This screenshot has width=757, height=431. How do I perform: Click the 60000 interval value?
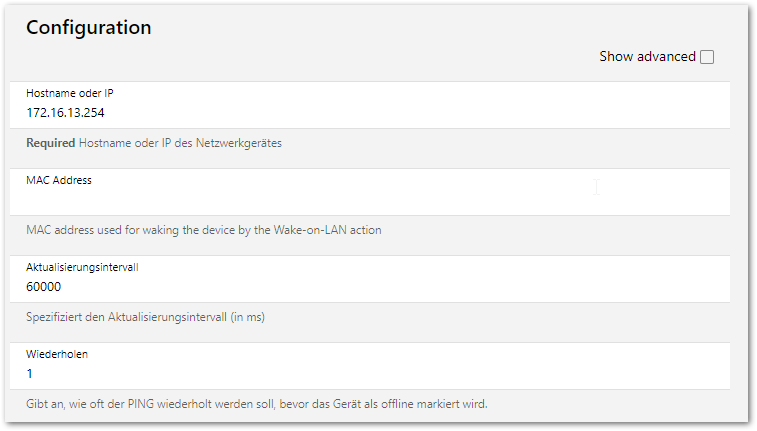pyautogui.click(x=44, y=286)
